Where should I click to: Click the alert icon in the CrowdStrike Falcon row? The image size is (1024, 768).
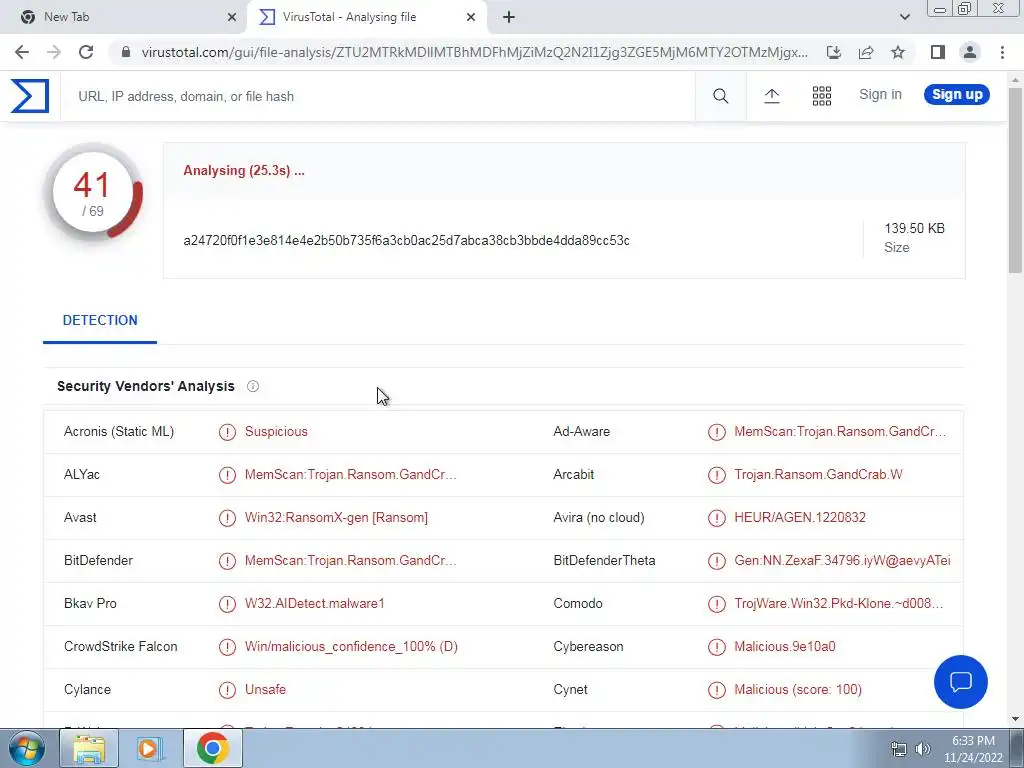coord(227,647)
